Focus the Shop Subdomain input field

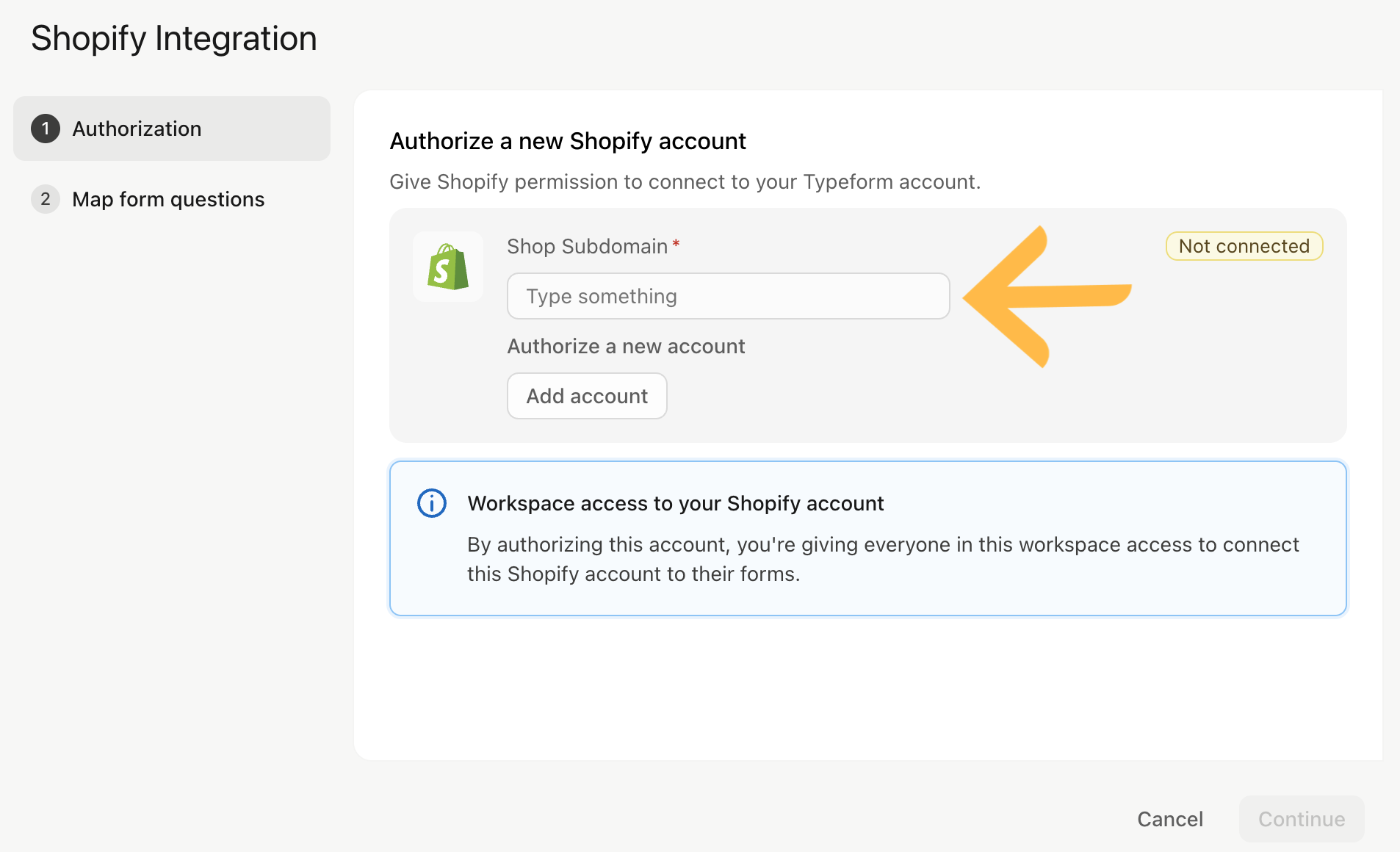729,296
